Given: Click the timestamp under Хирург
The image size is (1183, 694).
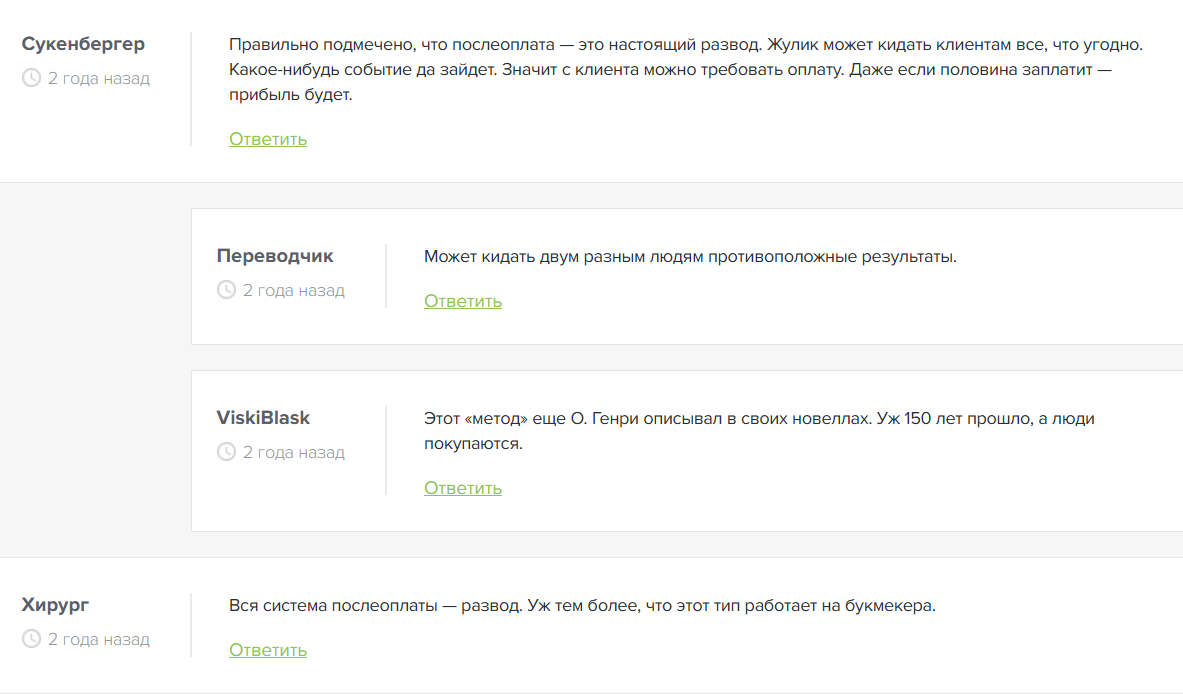Looking at the screenshot, I should click(99, 639).
